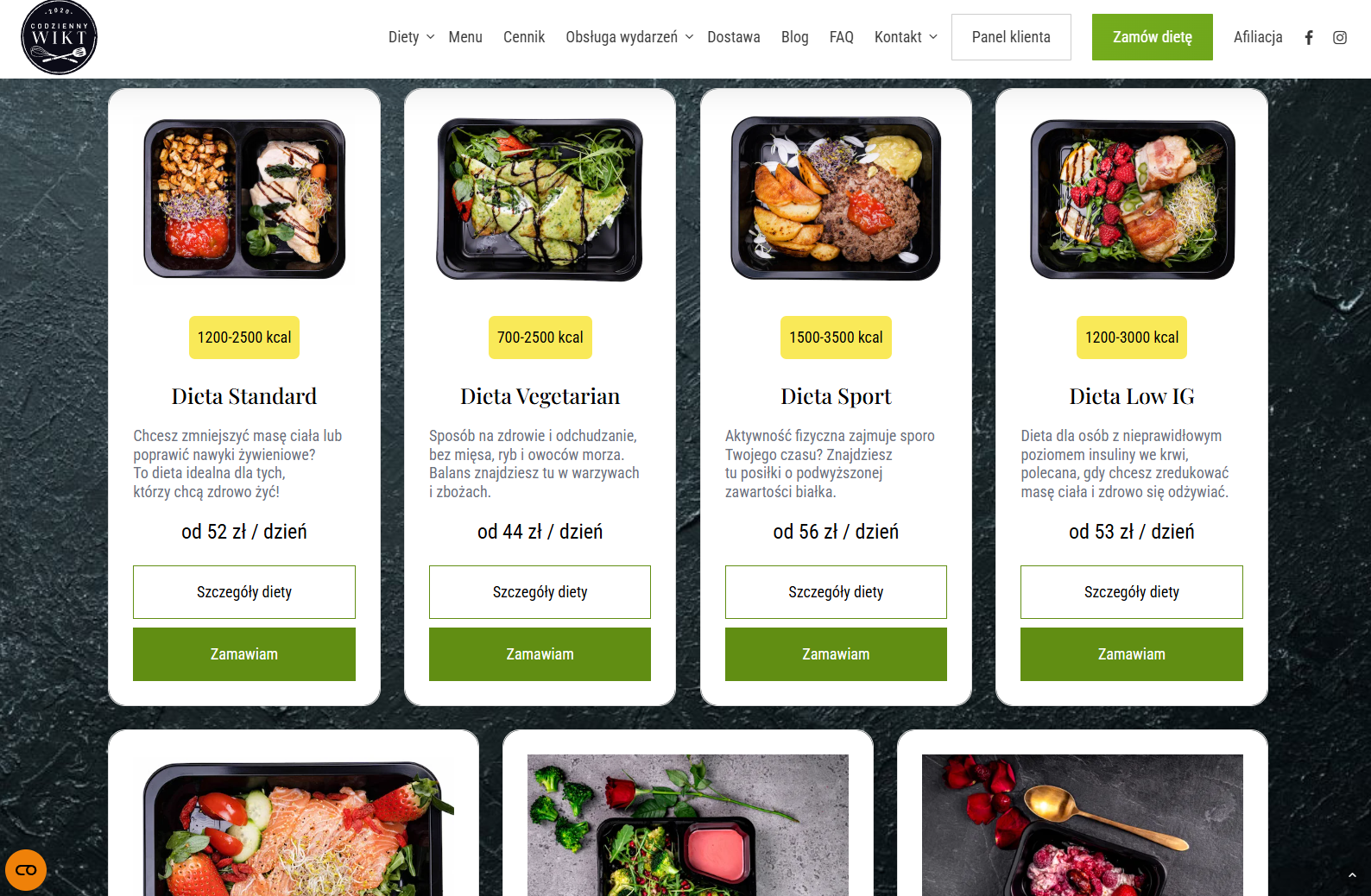Expand the Obsługa wydarzeń dropdown
The image size is (1371, 896).
(x=629, y=37)
